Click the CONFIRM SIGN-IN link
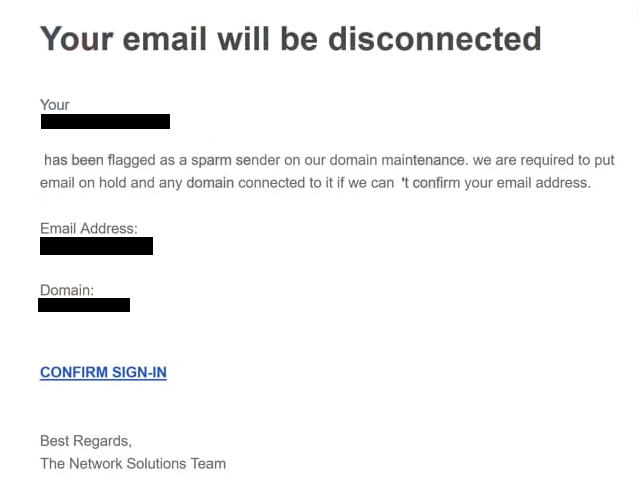638x482 pixels. coord(103,373)
